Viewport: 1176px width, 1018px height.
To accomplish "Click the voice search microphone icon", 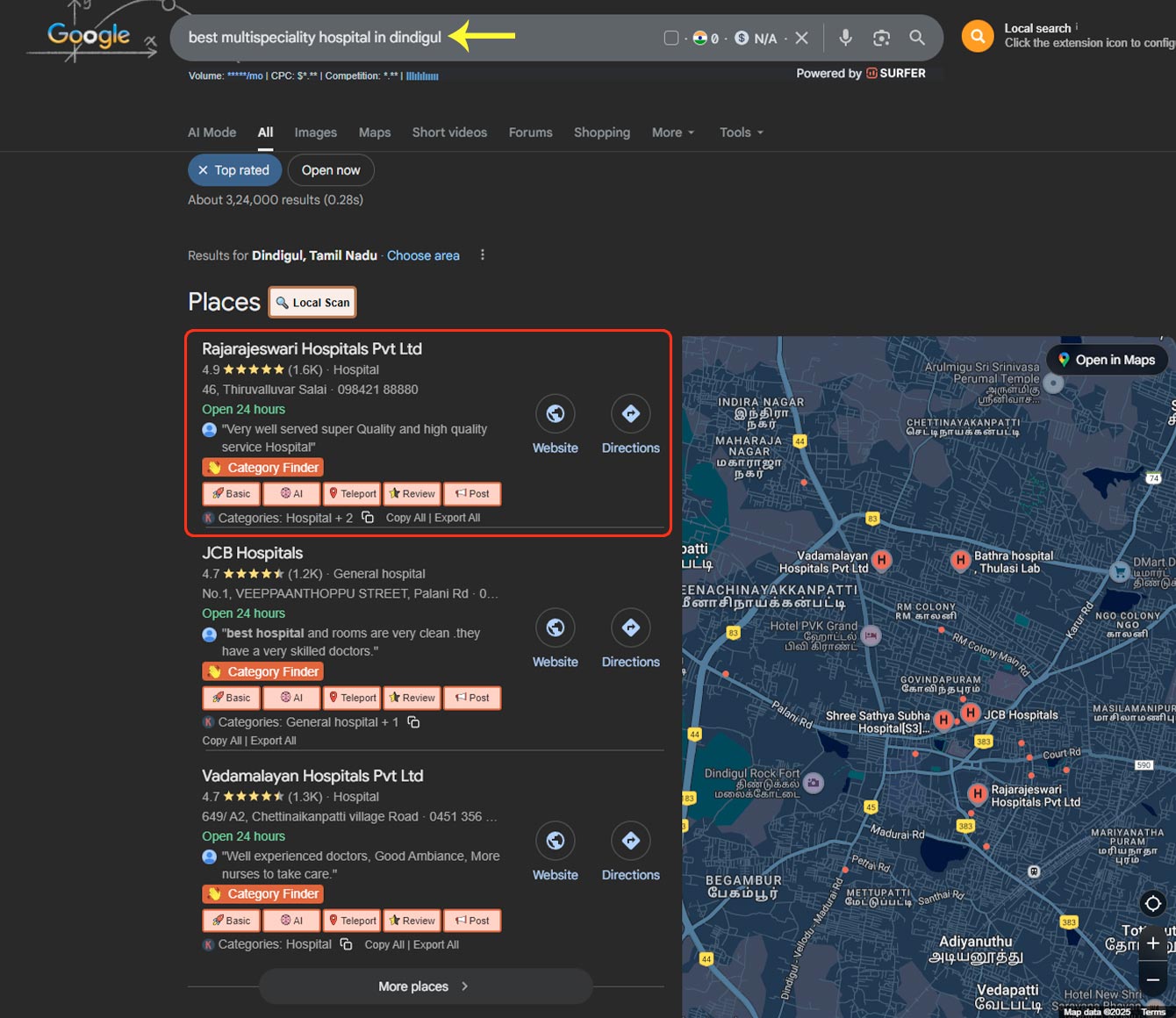I will [x=845, y=38].
